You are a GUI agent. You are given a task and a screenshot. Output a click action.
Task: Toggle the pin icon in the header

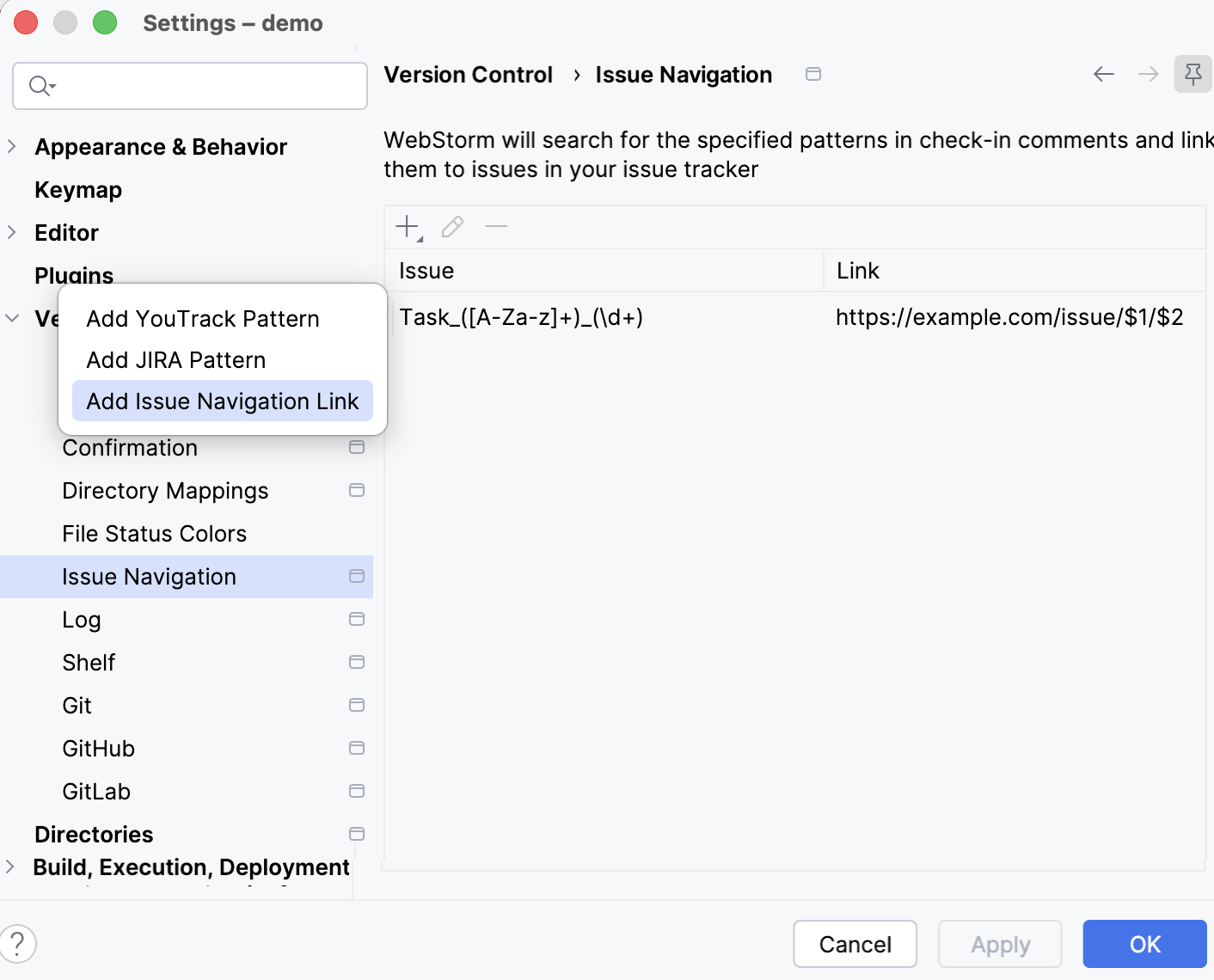pyautogui.click(x=1193, y=75)
